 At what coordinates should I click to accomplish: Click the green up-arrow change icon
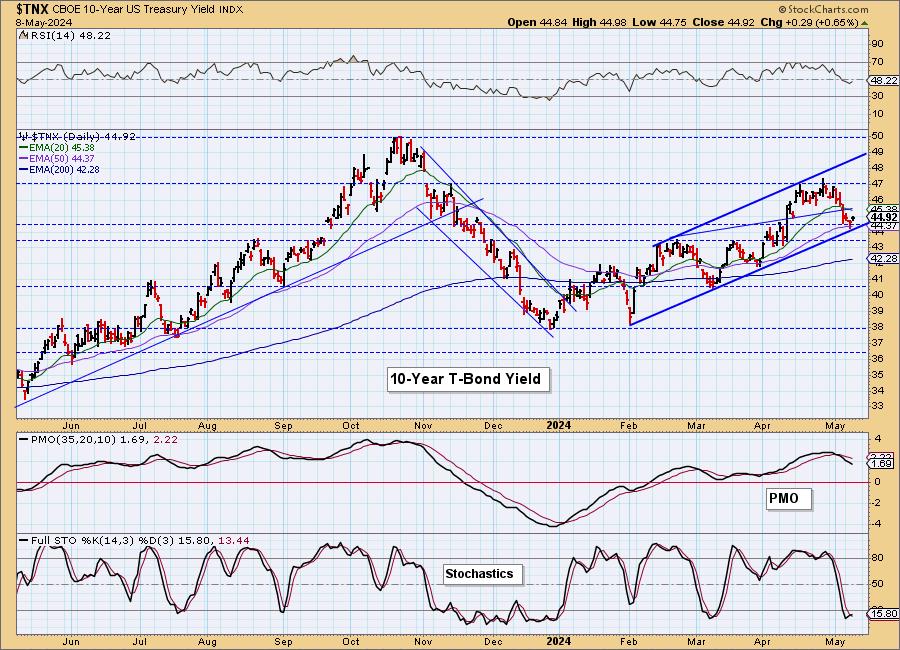(864, 23)
